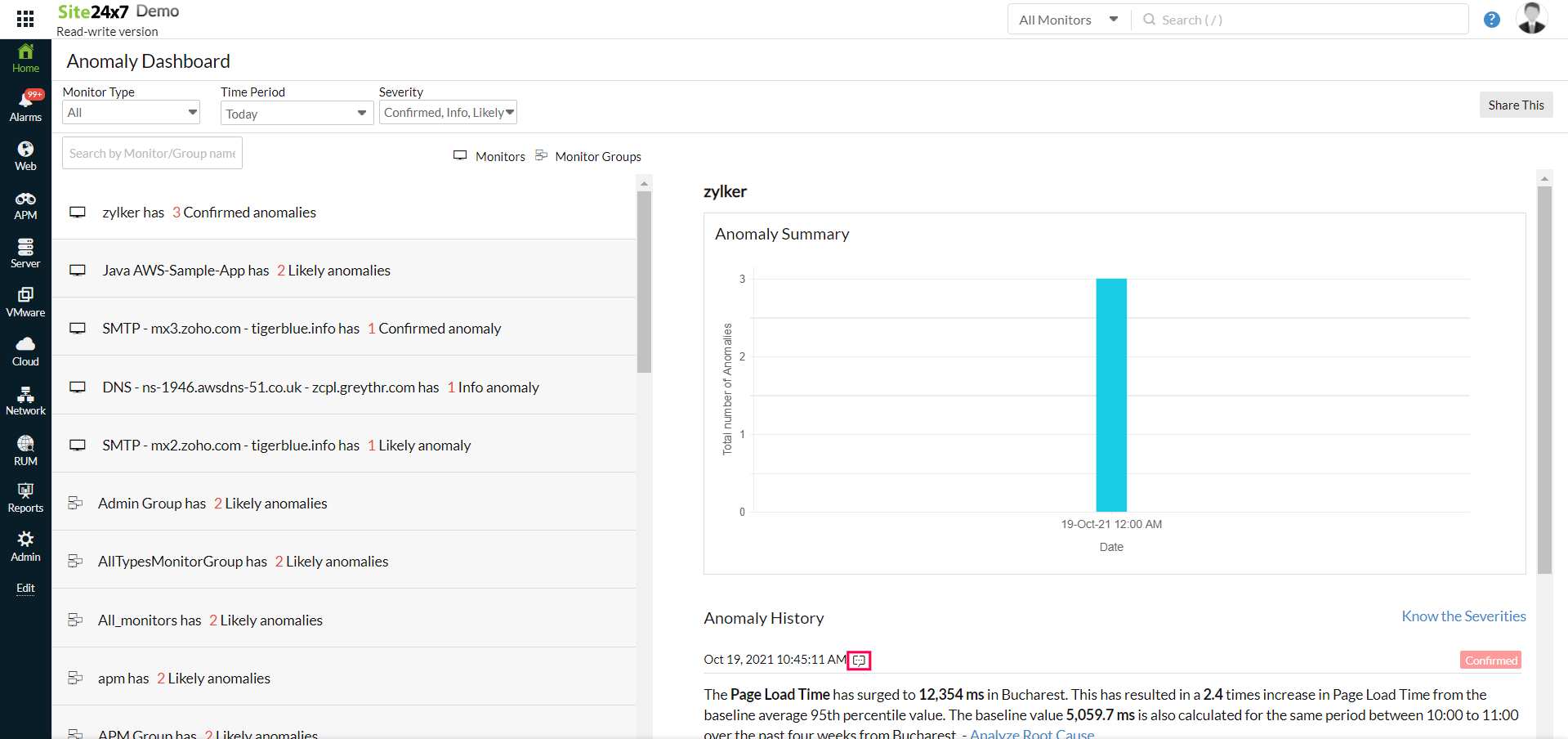Open the RUM section icon

[25, 450]
